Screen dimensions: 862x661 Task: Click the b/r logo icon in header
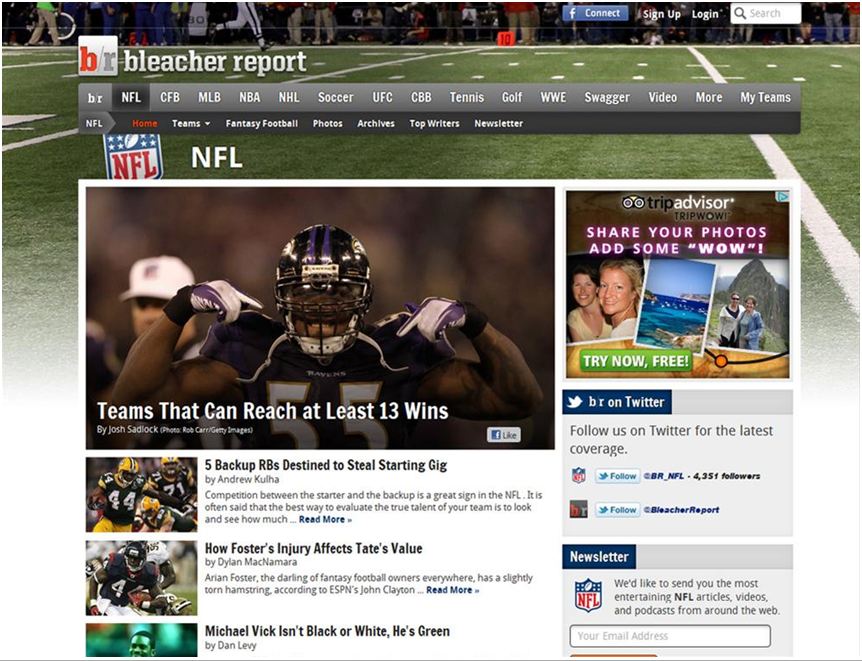tap(98, 56)
